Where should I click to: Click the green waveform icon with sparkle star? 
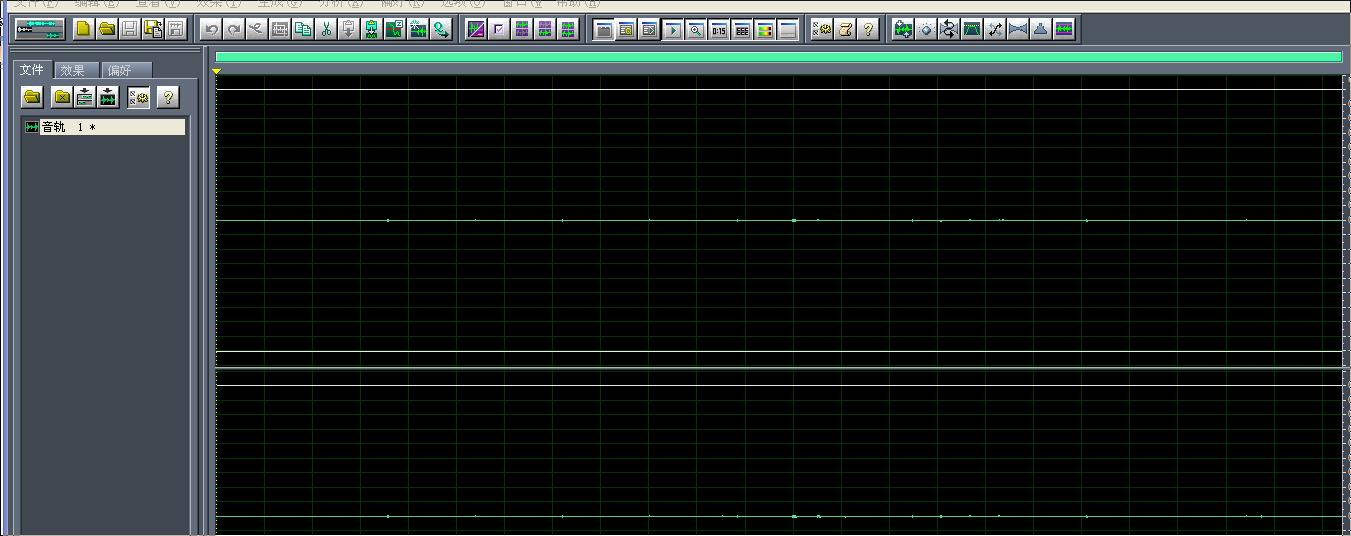pos(418,29)
